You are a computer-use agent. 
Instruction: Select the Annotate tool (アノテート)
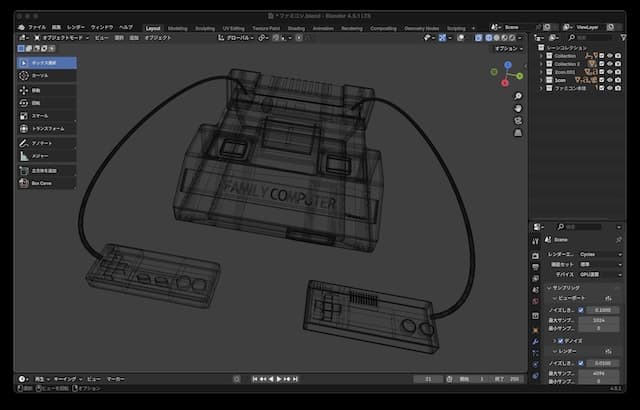[x=47, y=143]
